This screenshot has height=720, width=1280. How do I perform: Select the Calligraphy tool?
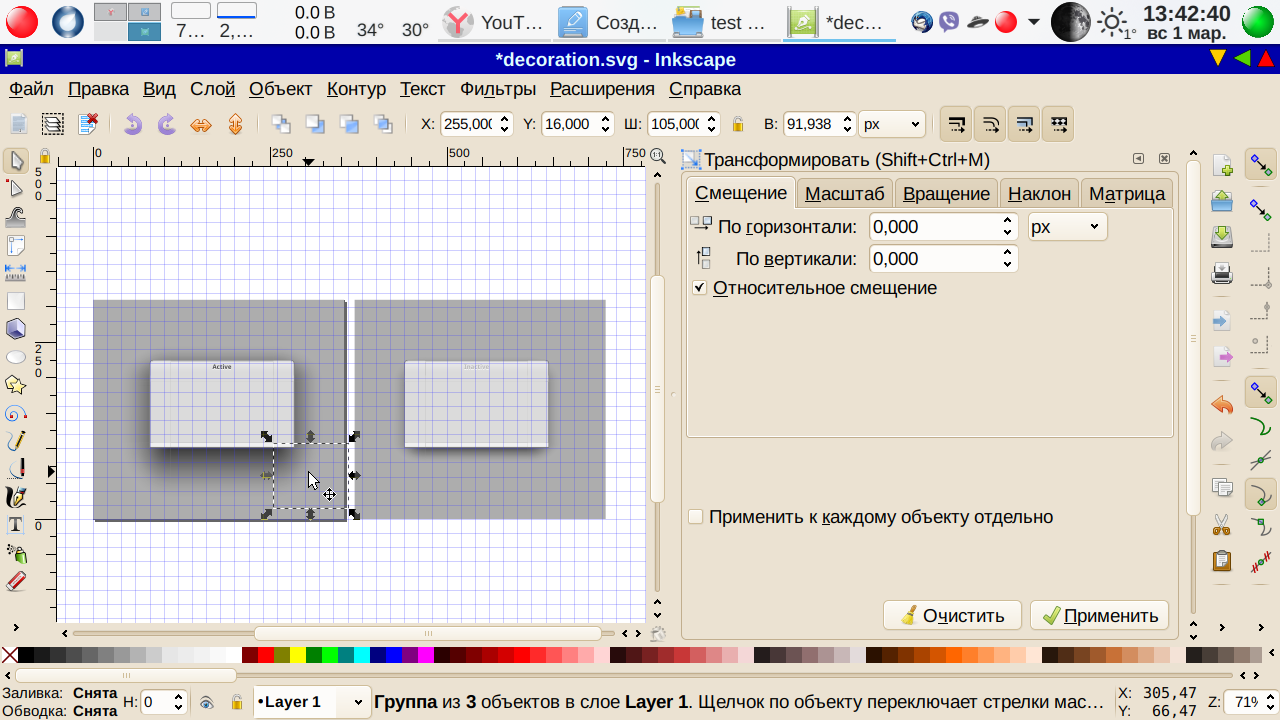[16, 497]
